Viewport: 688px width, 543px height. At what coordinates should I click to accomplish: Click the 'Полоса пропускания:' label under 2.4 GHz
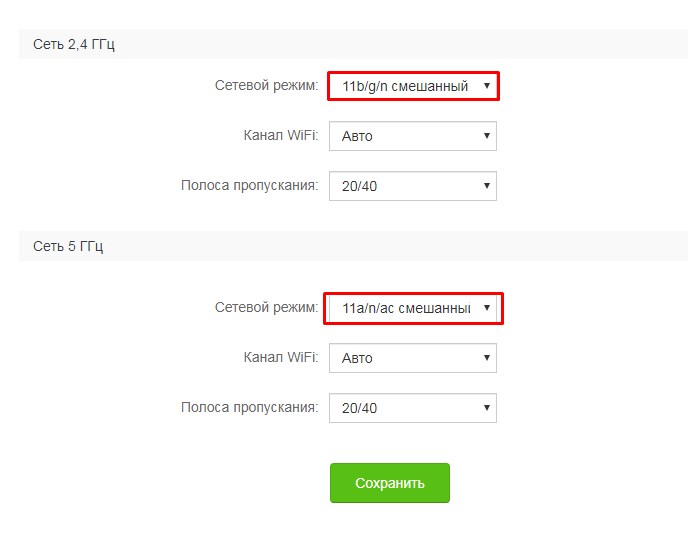249,185
